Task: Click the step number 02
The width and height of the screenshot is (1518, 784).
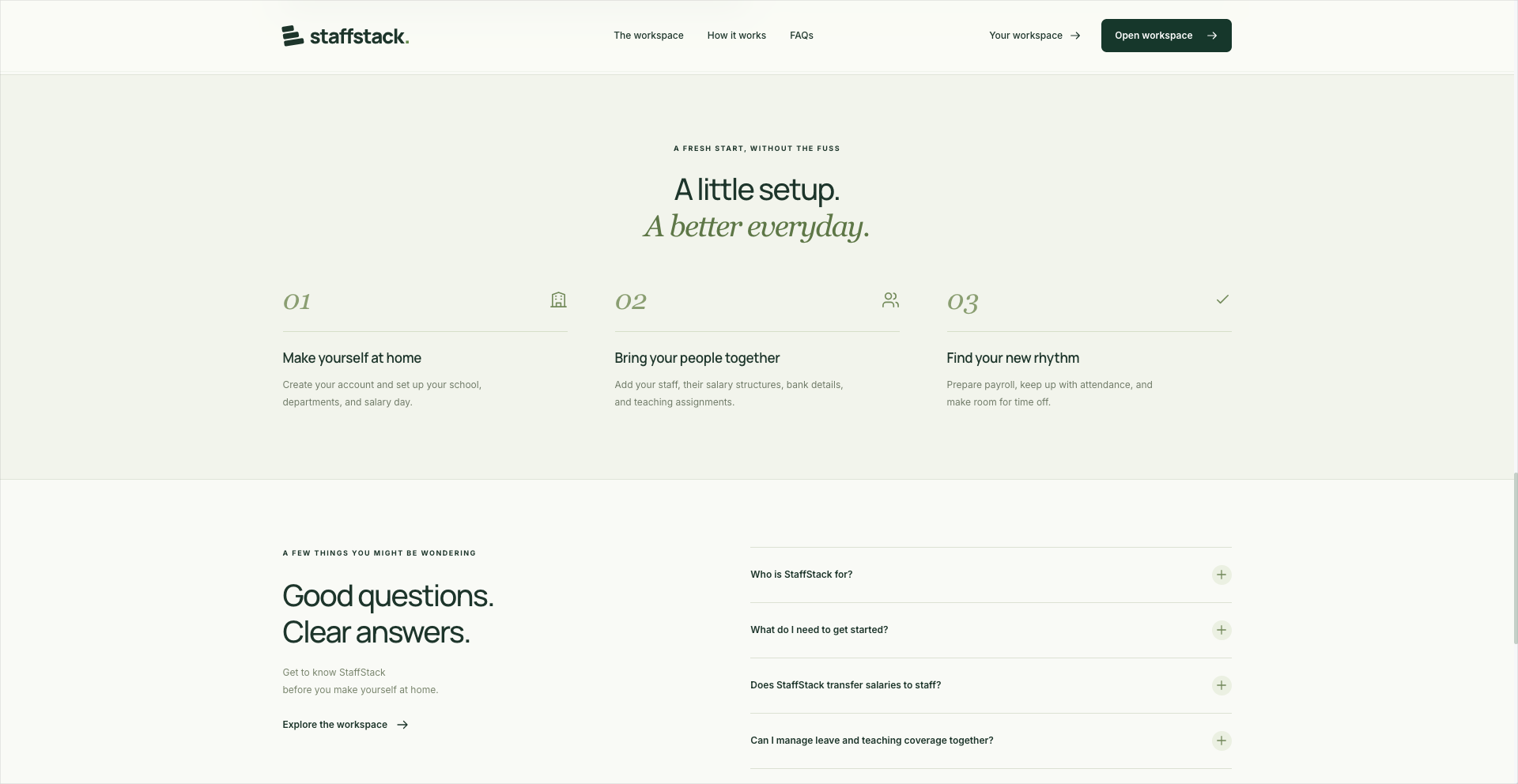Action: click(631, 302)
